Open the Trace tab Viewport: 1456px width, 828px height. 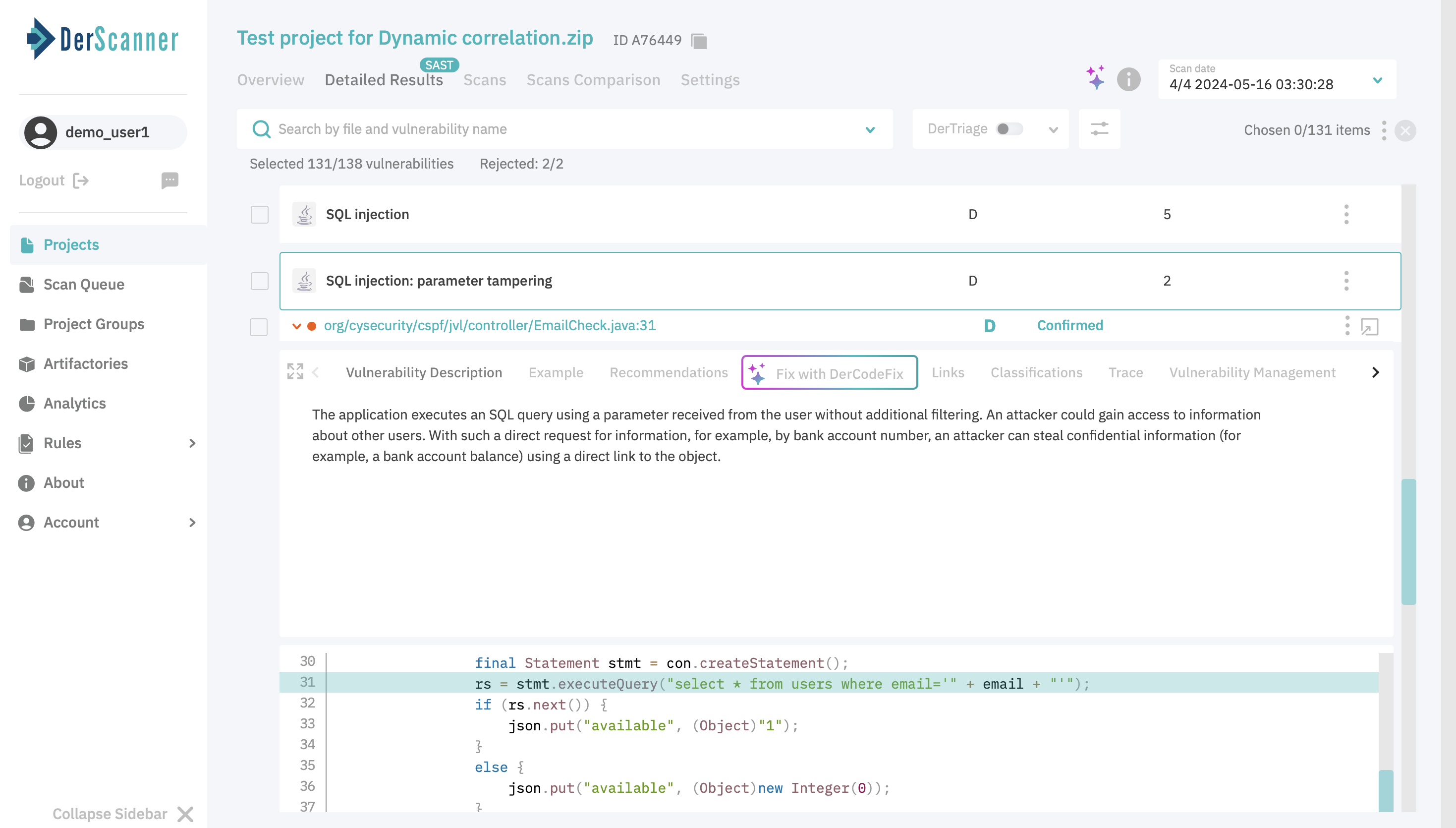pos(1125,372)
